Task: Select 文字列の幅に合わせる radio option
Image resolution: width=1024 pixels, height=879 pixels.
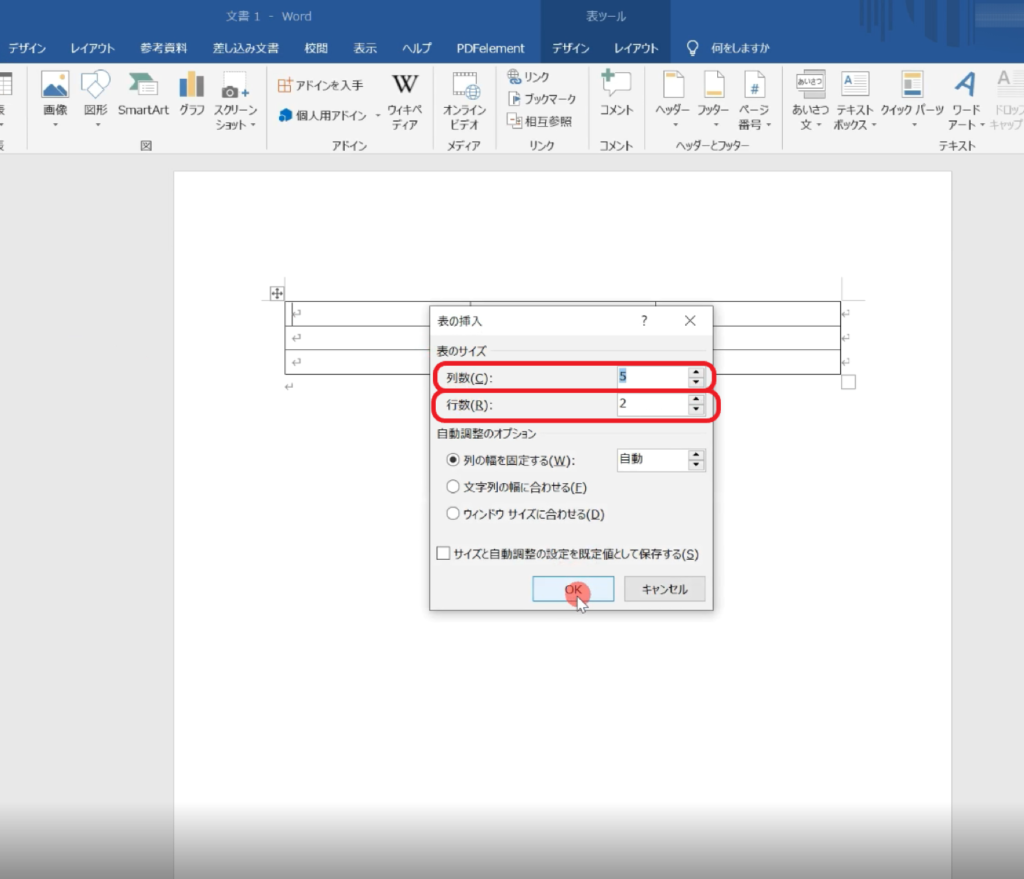Action: coord(454,488)
